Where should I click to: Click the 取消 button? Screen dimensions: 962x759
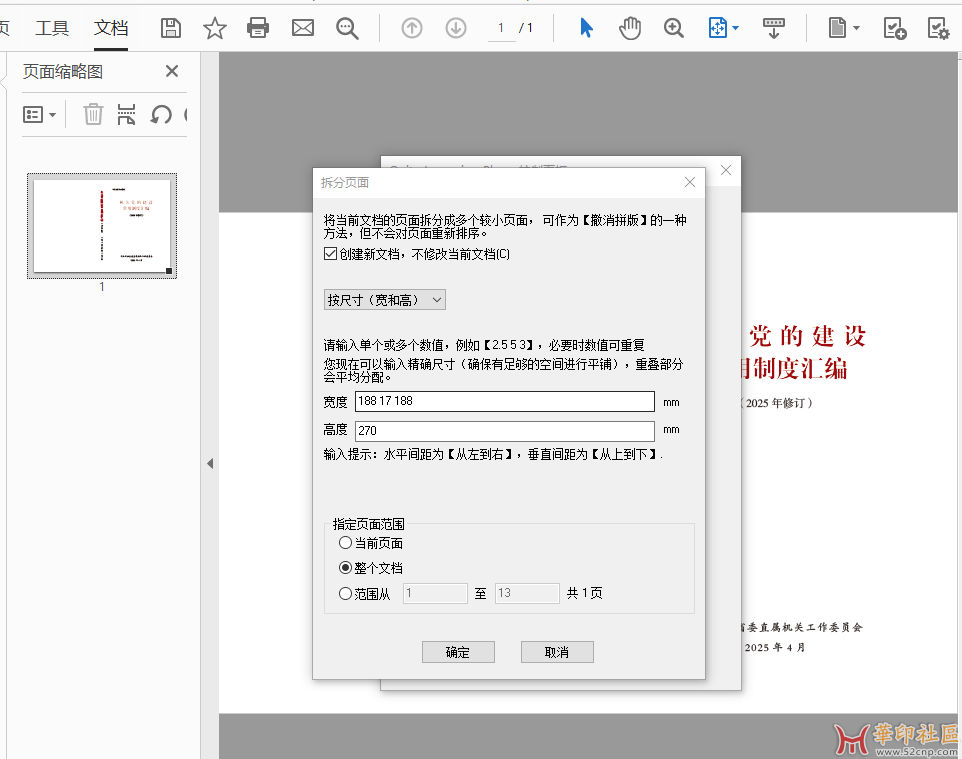coord(557,652)
